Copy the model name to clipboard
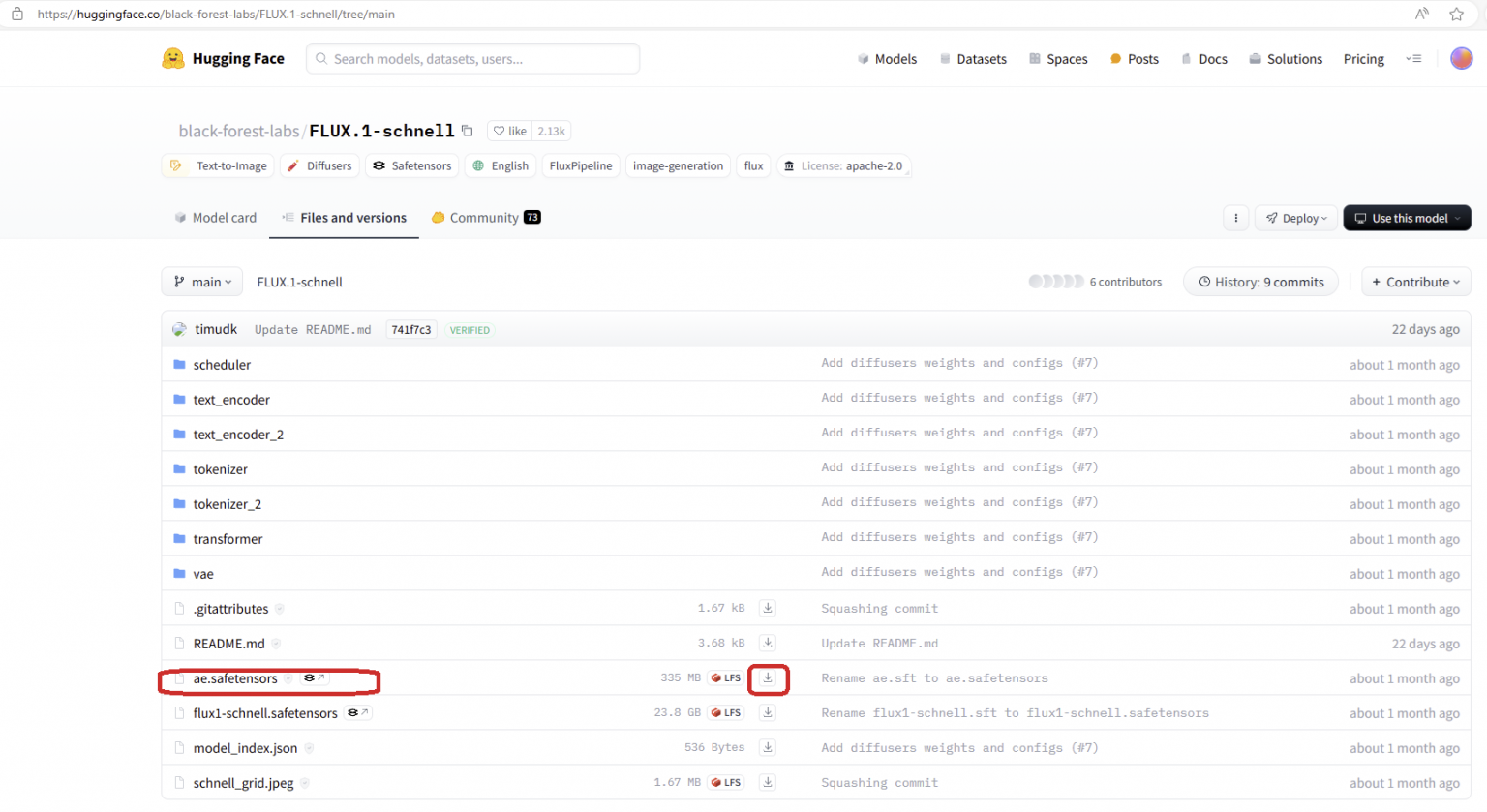 point(468,131)
